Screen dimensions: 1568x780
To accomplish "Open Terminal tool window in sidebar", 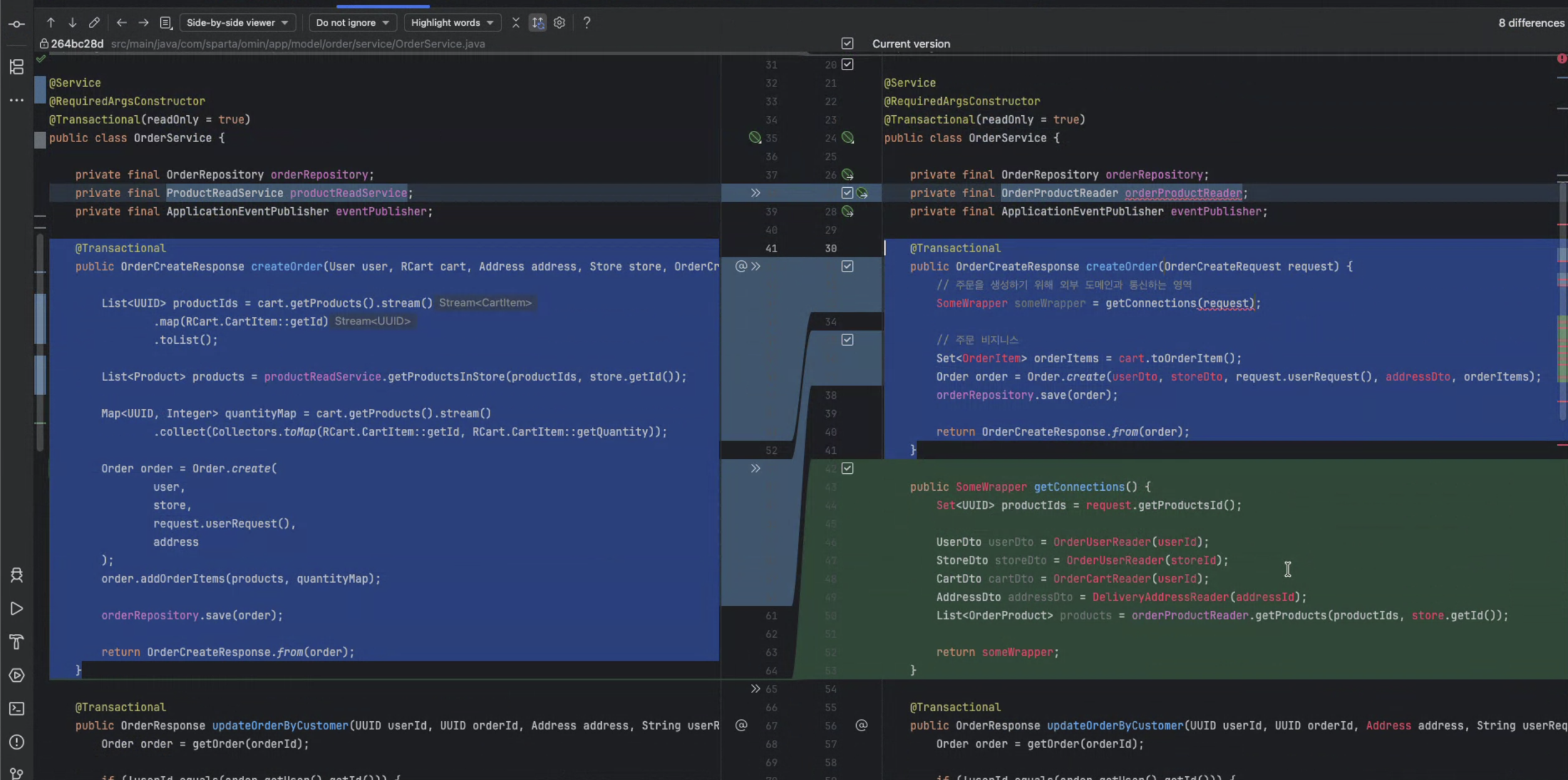I will (x=17, y=709).
